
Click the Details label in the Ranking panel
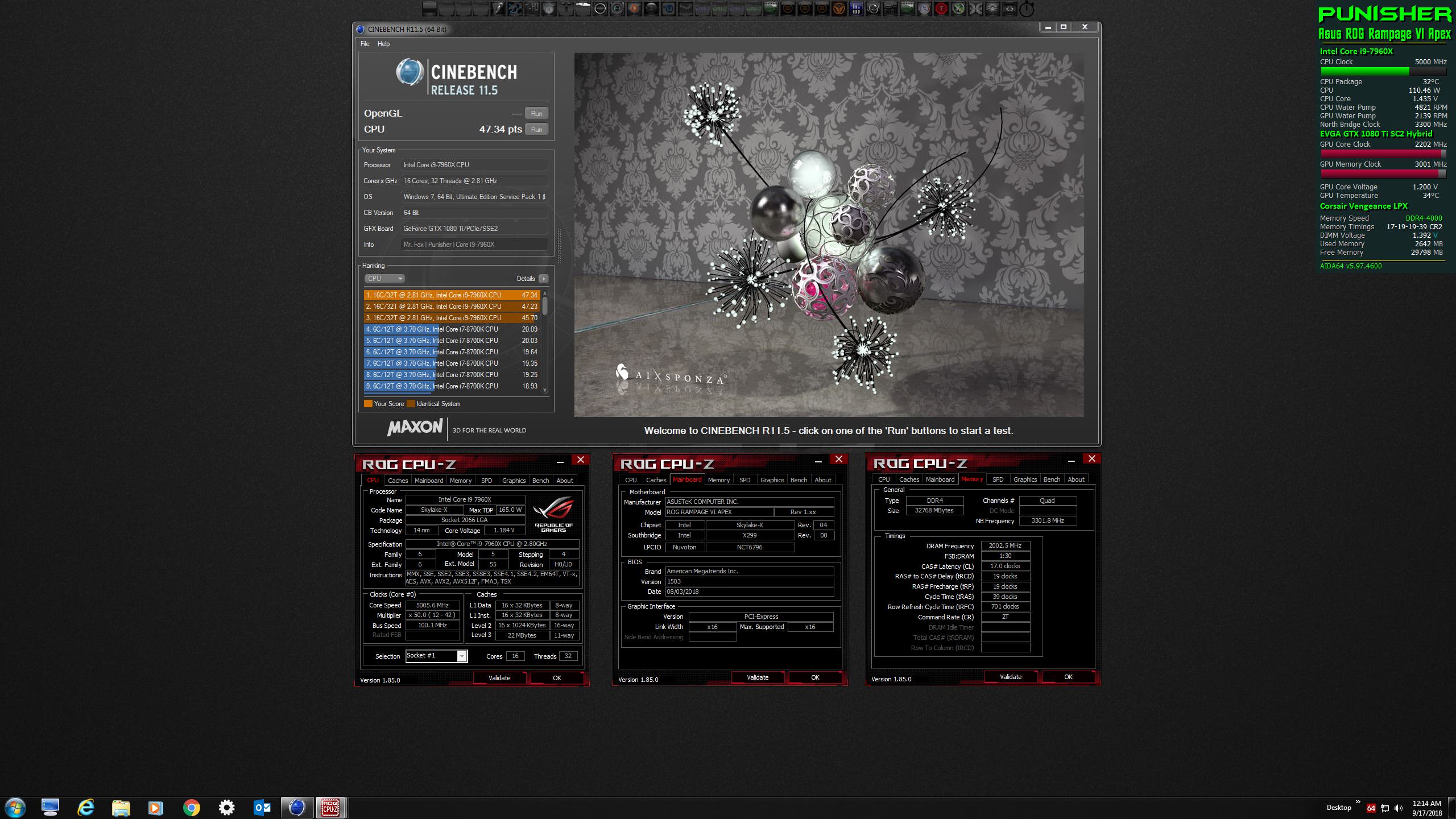[x=526, y=279]
